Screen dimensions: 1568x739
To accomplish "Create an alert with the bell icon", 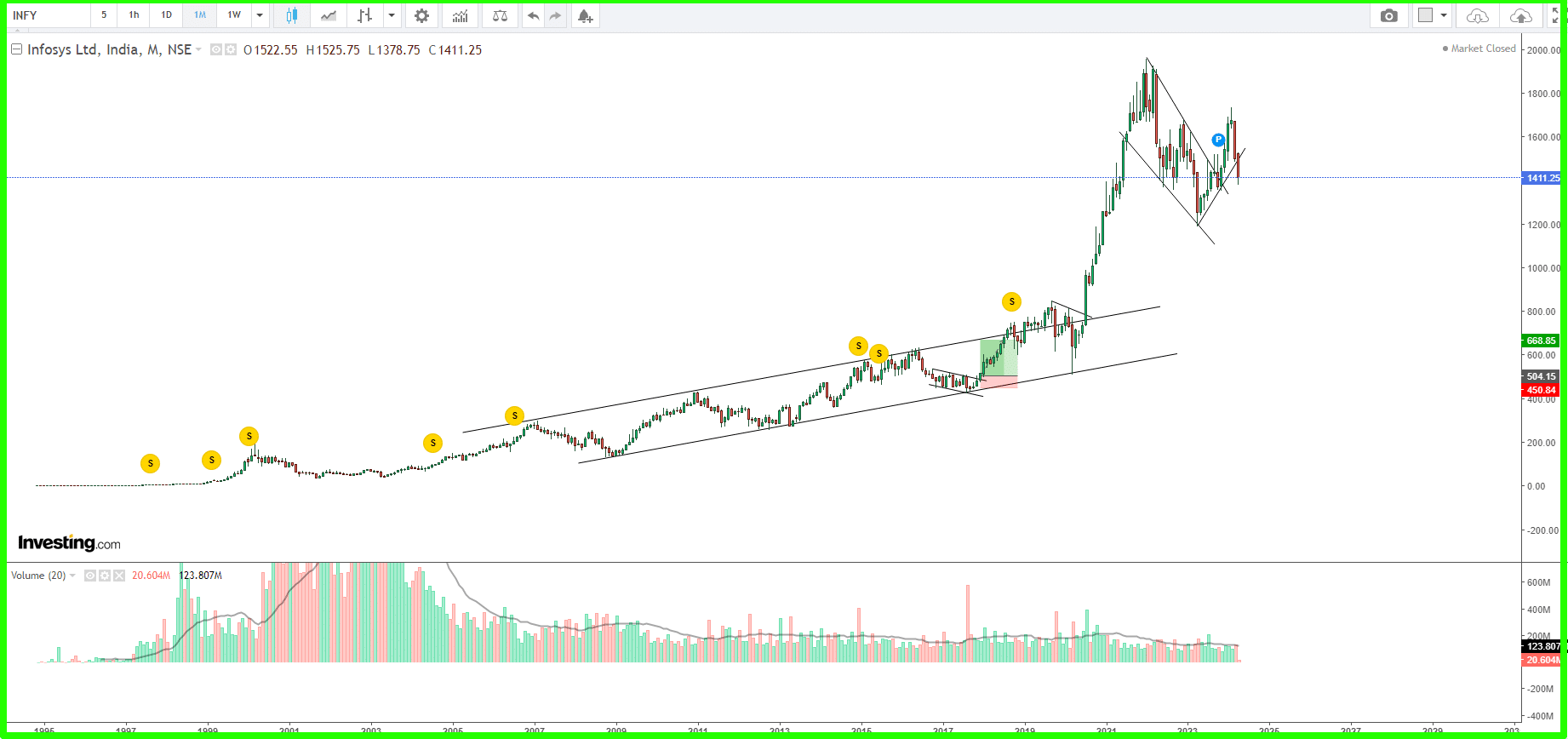I will pos(585,15).
